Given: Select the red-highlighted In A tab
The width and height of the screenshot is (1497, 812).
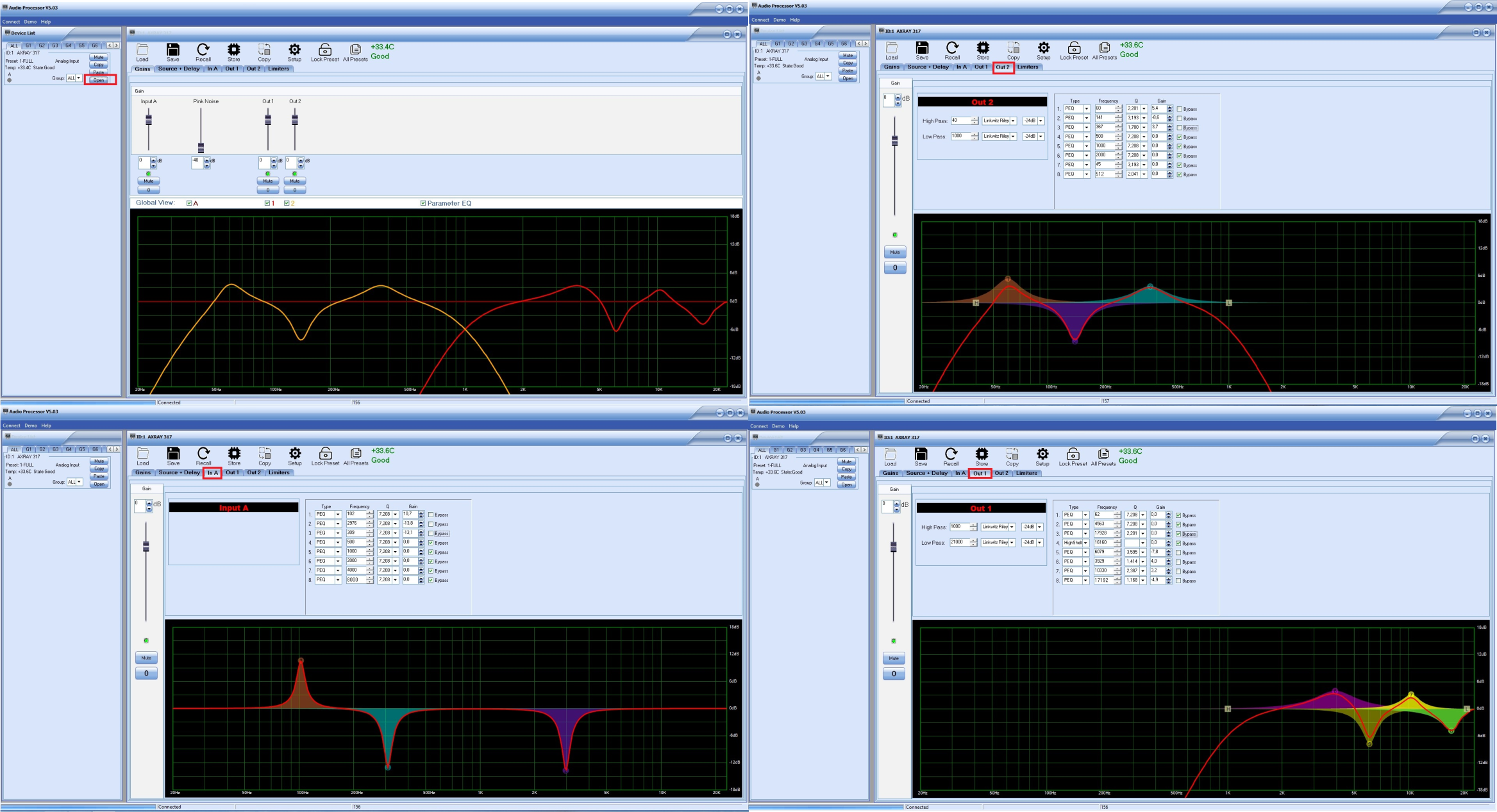Looking at the screenshot, I should tap(213, 473).
